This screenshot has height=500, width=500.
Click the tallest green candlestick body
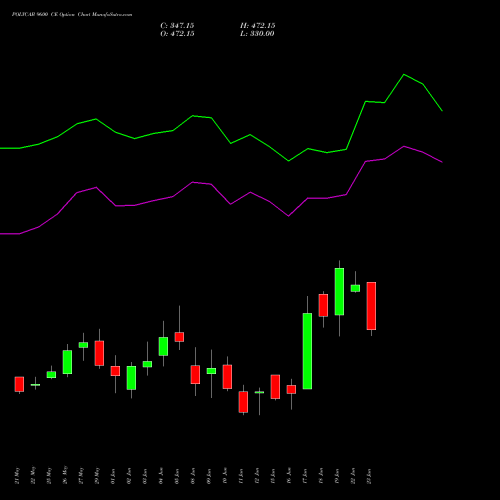click(307, 351)
